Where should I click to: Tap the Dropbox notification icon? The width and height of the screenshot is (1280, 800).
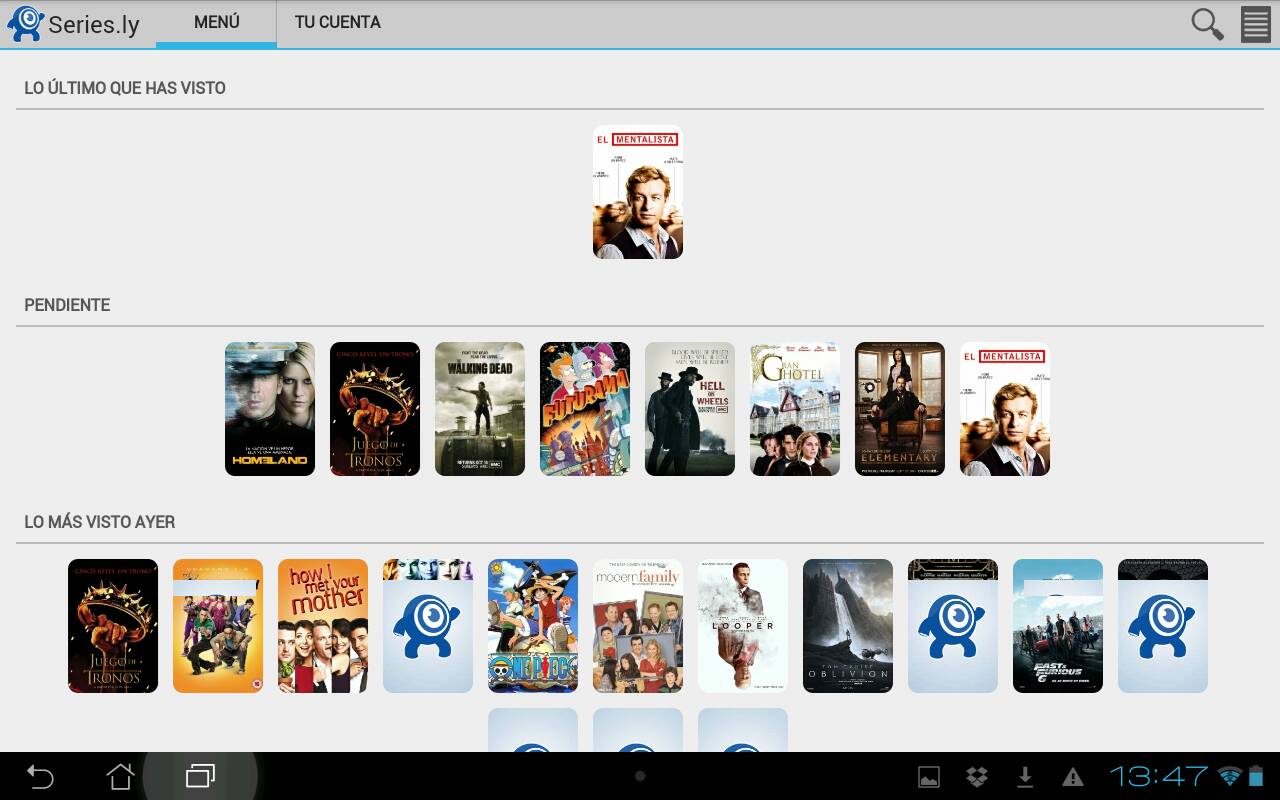click(977, 777)
